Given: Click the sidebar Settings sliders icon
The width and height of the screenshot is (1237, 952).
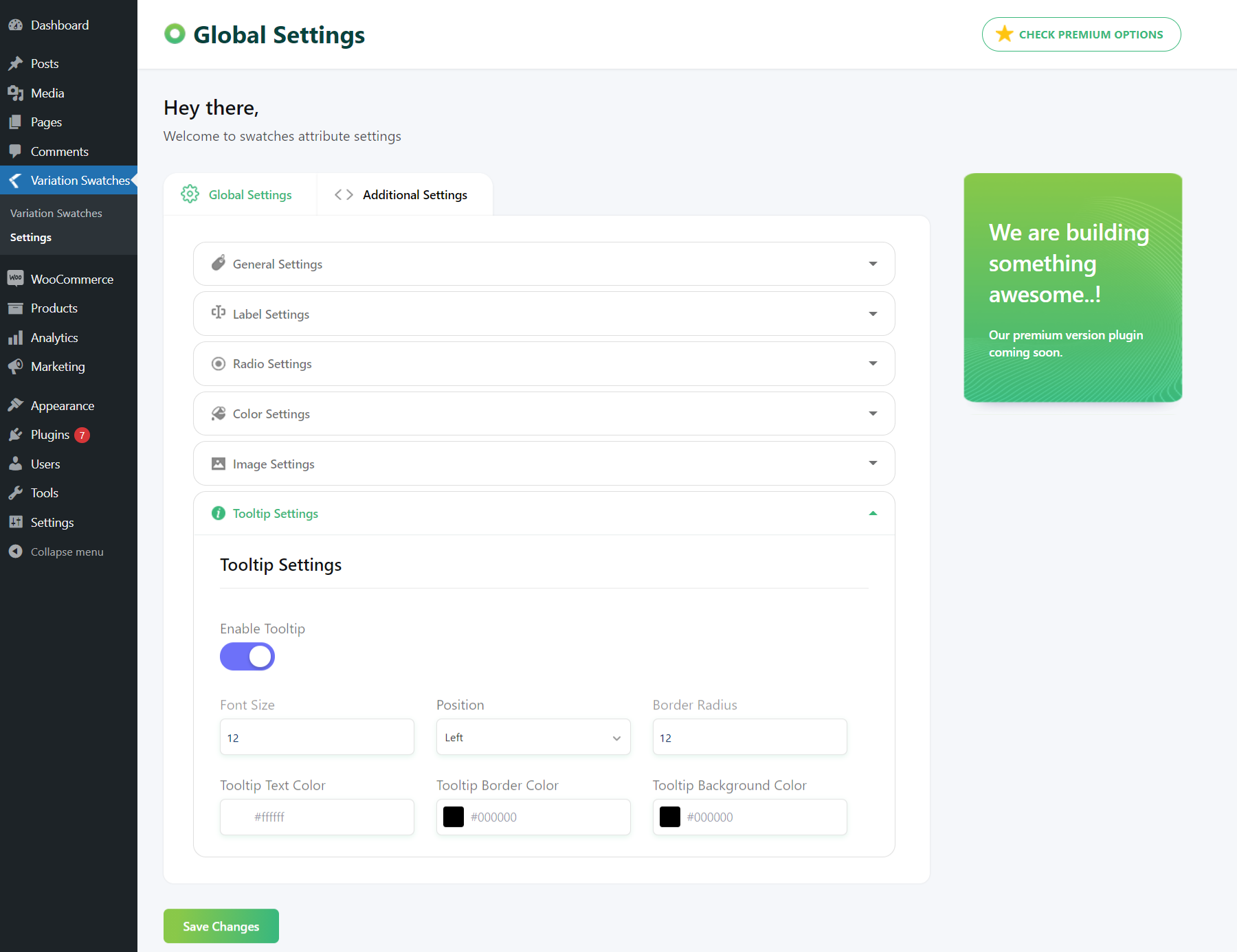Looking at the screenshot, I should point(15,523).
